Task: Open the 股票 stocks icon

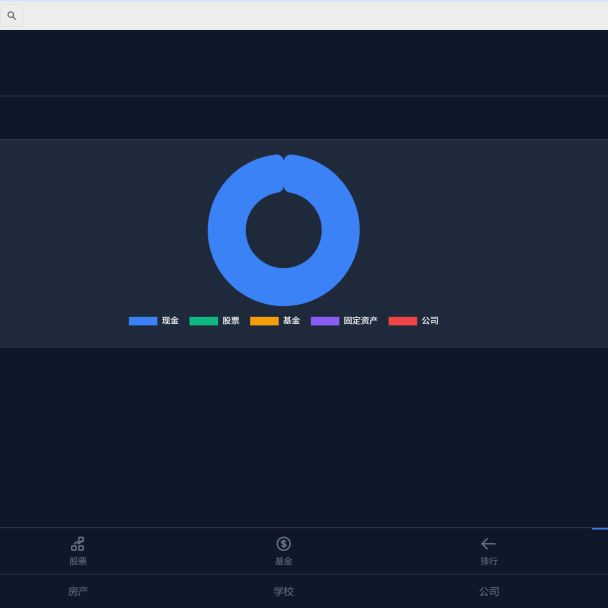Action: tap(78, 543)
